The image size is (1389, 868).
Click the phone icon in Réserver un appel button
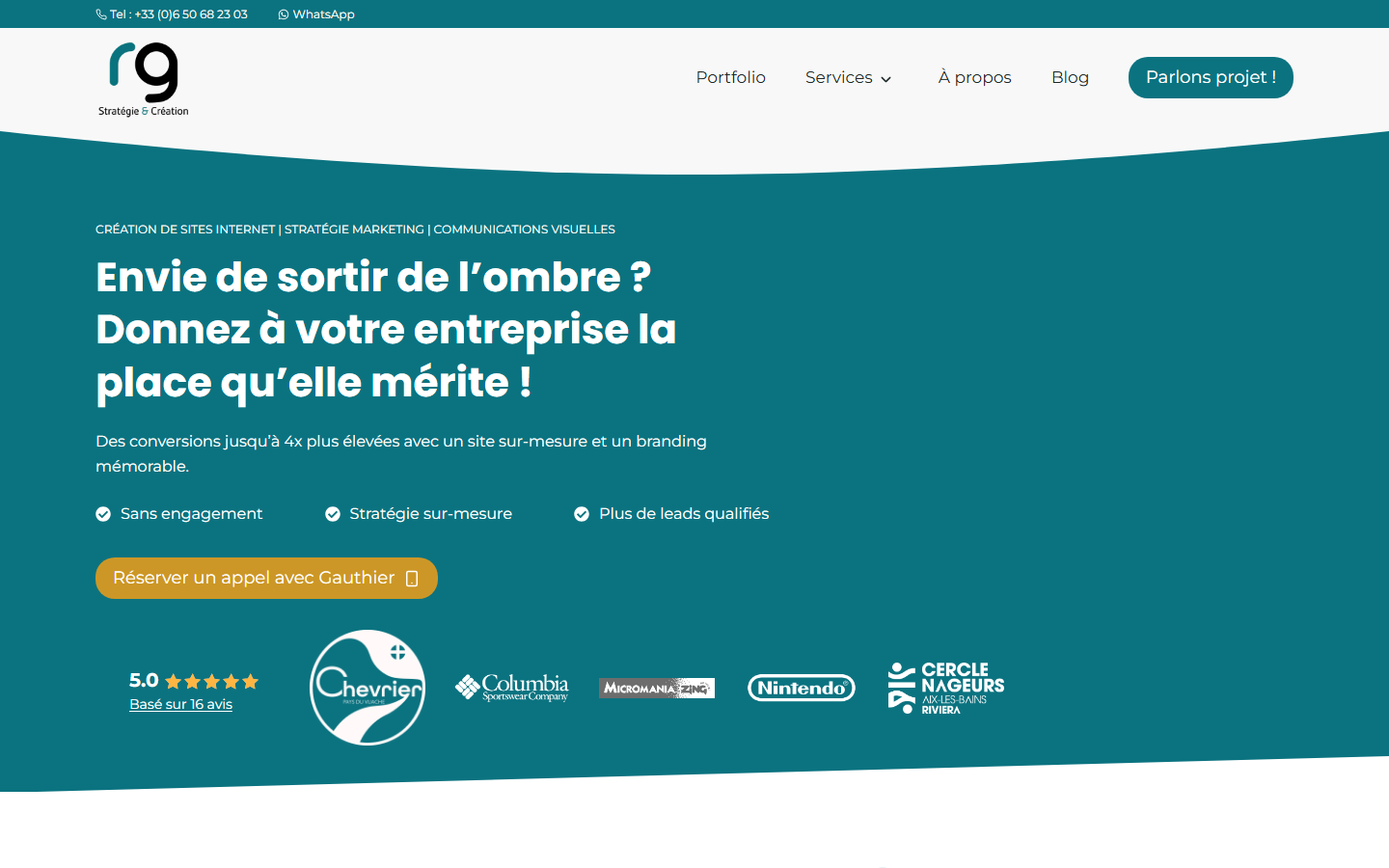[412, 579]
